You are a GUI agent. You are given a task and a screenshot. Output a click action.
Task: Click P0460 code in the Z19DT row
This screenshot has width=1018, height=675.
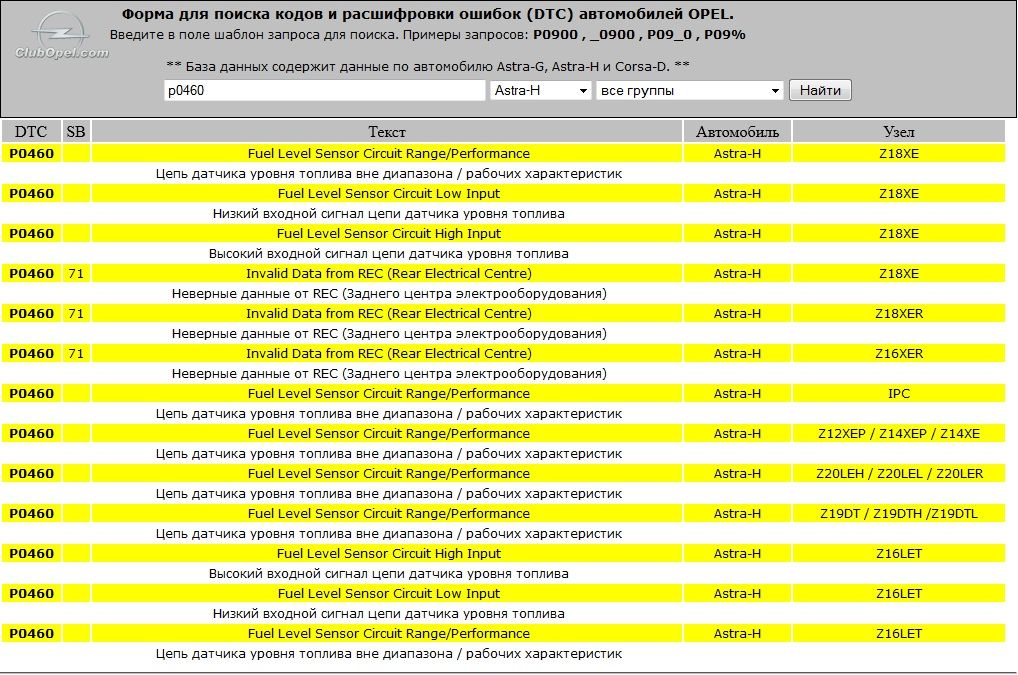[x=31, y=513]
